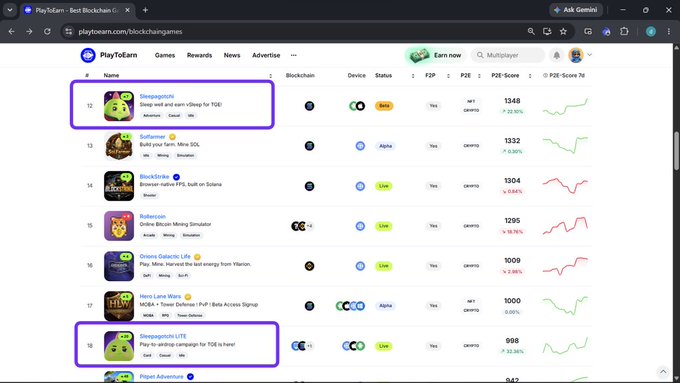The width and height of the screenshot is (680, 383).
Task: Open the Orions Galactic Life link
Action: [x=165, y=256]
